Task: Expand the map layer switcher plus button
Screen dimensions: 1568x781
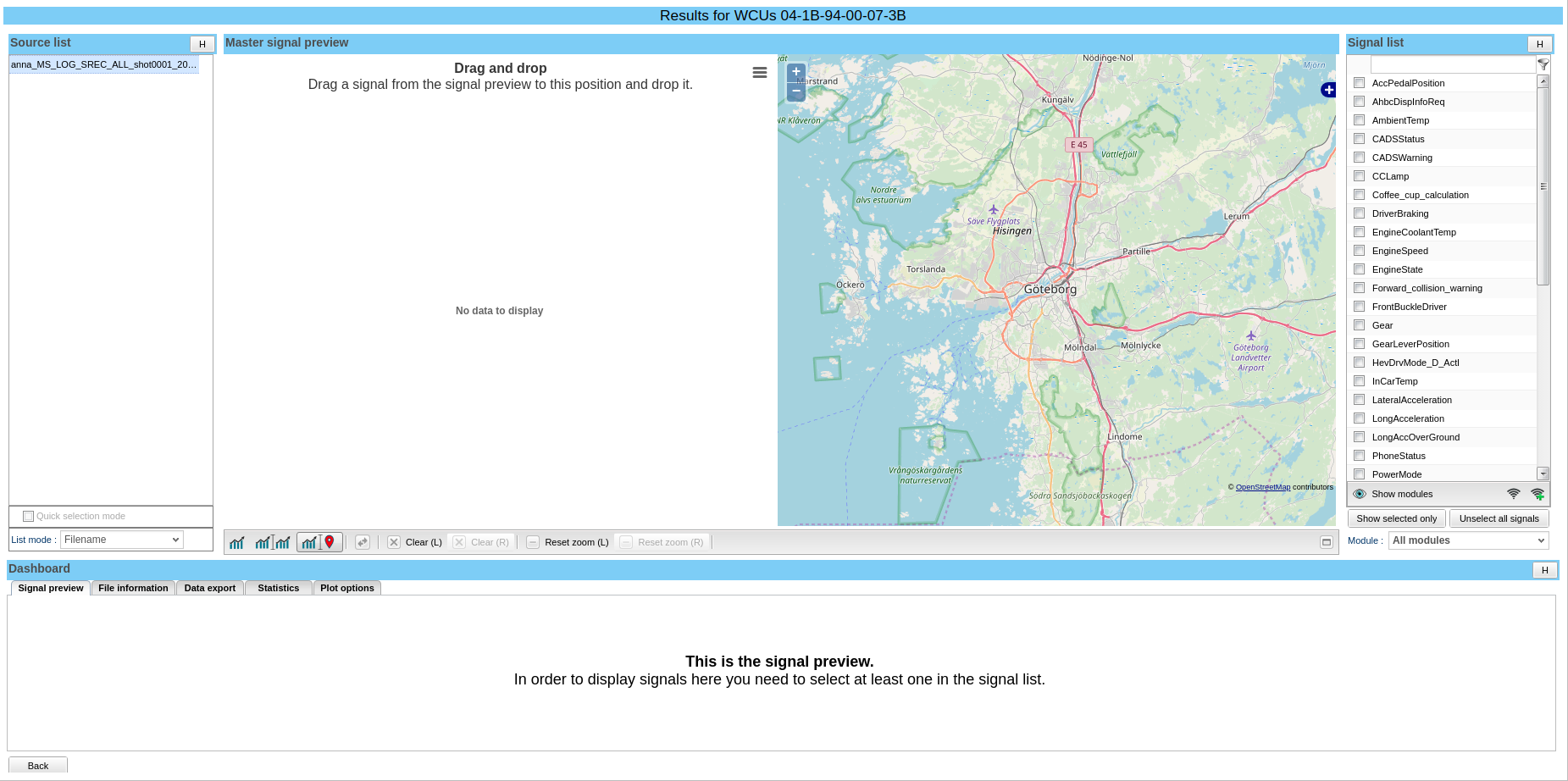Action: [1328, 90]
